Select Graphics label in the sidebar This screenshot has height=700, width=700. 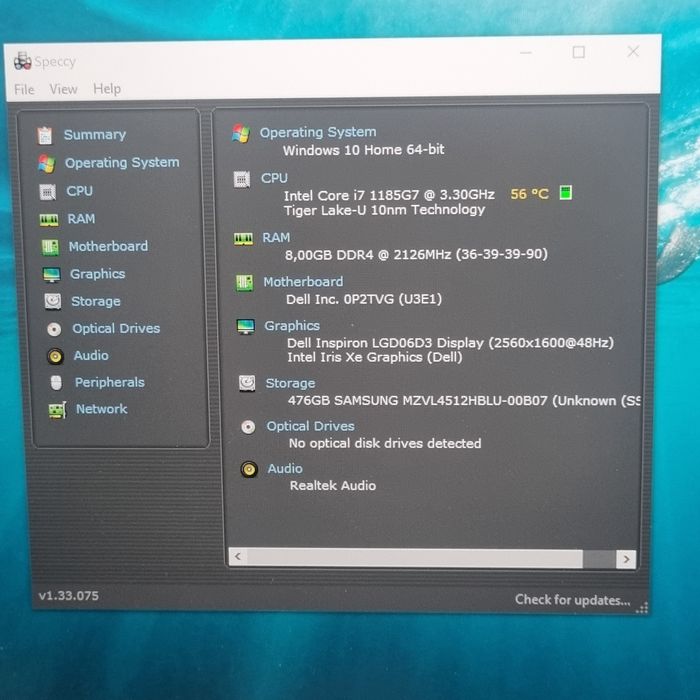97,274
